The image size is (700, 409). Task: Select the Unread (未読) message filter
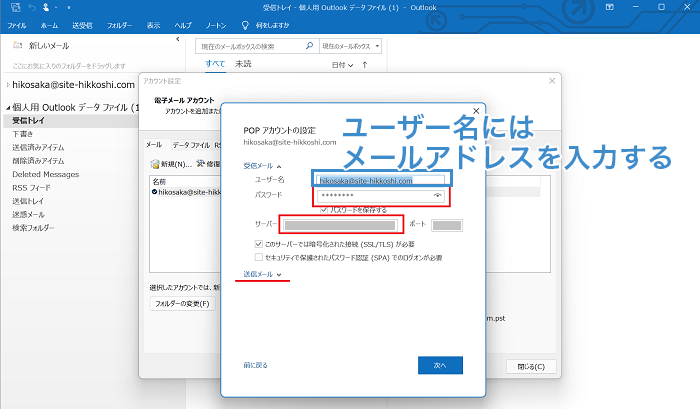coord(243,64)
